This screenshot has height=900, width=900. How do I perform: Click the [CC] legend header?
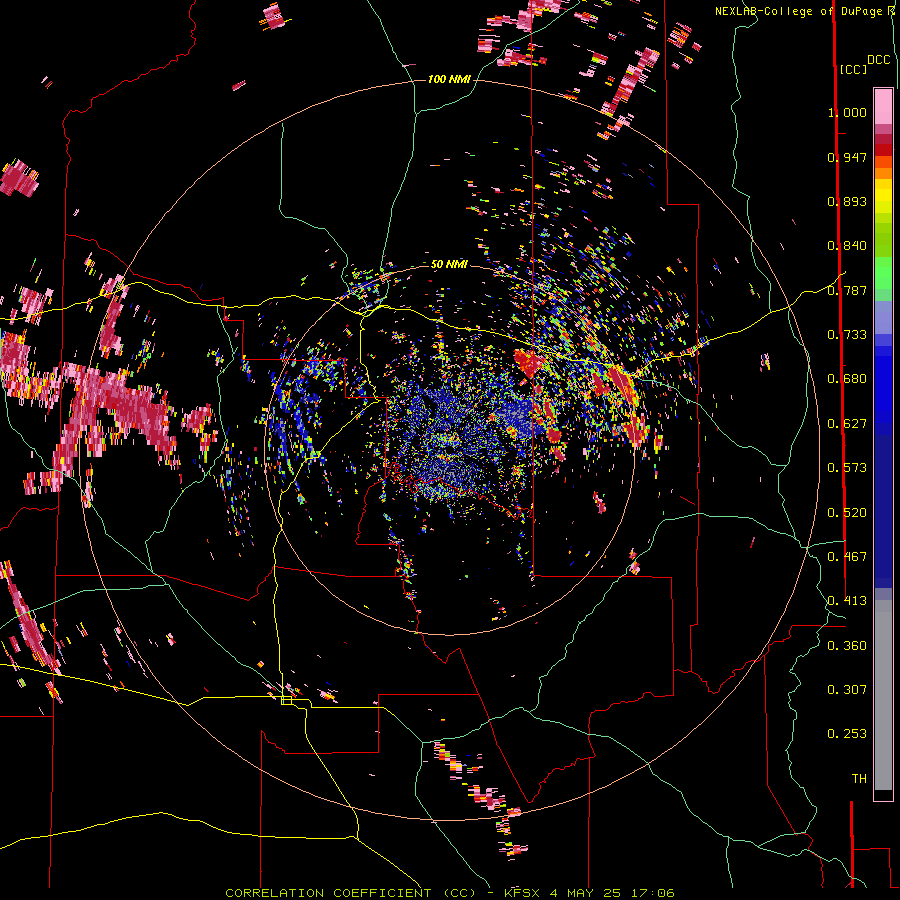pos(853,69)
